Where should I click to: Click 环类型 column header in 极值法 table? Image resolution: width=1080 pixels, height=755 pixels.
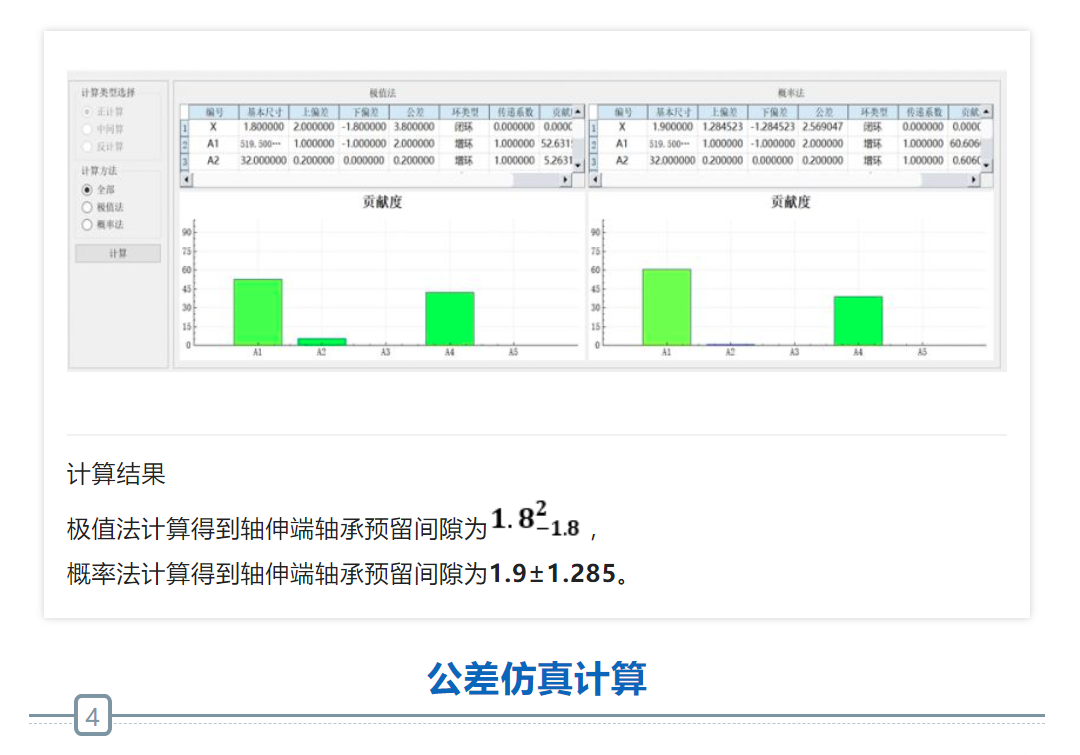pos(465,112)
